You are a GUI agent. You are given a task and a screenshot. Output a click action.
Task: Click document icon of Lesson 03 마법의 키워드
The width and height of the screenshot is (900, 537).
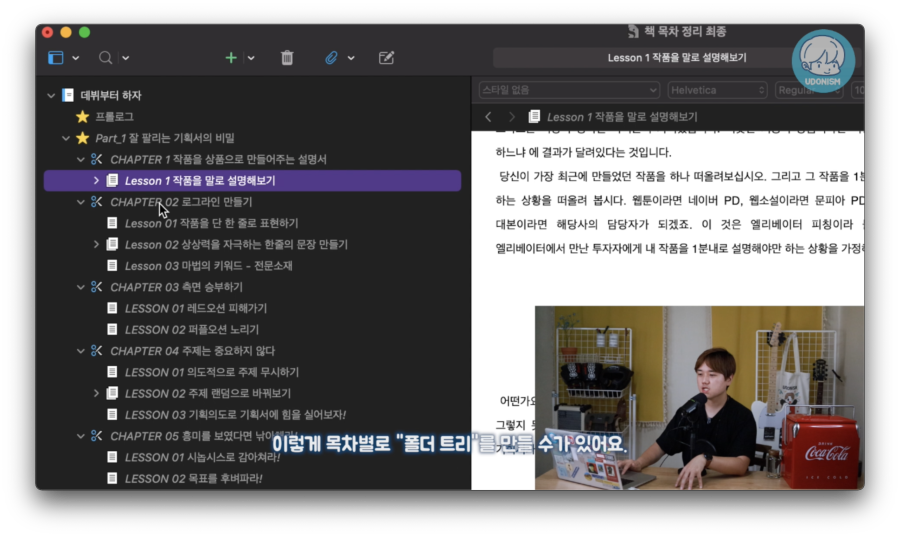coord(112,266)
